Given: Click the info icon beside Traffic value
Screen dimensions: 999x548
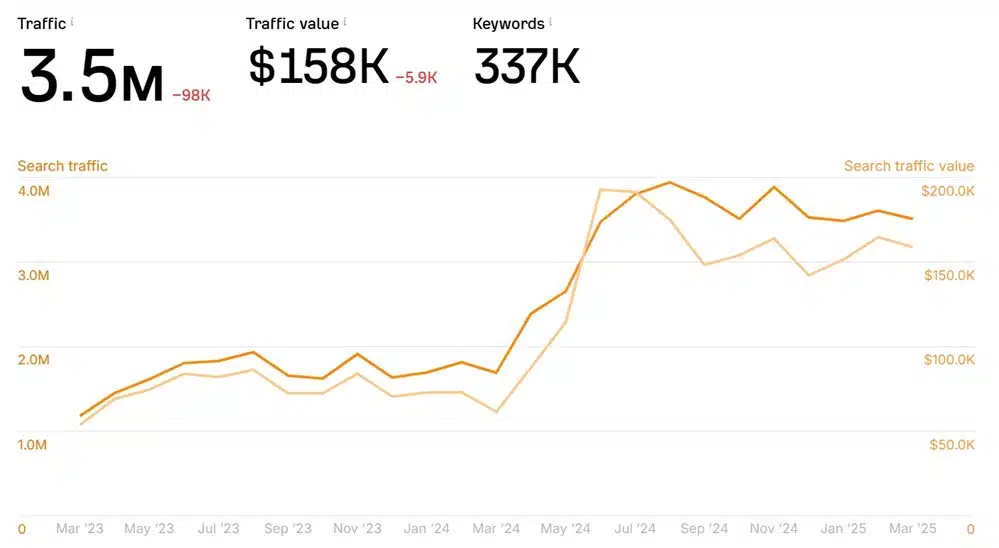Looking at the screenshot, I should (347, 21).
